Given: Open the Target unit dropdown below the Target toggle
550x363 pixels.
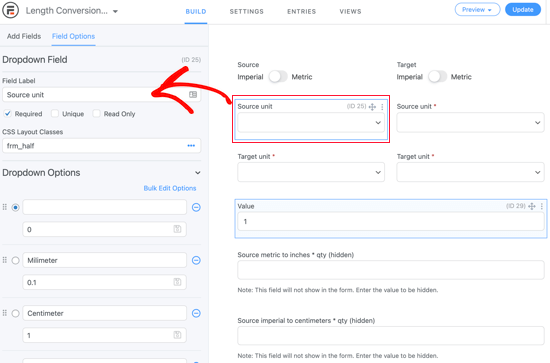Looking at the screenshot, I should [x=470, y=172].
